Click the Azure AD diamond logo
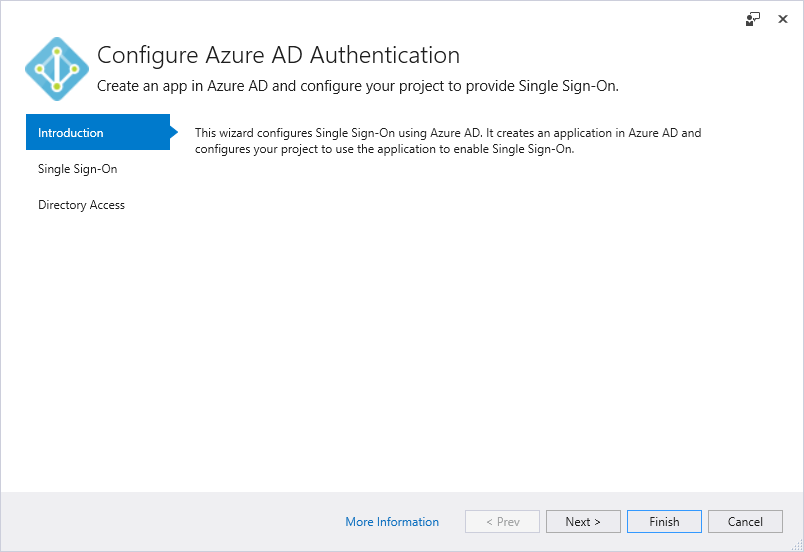The height and width of the screenshot is (552, 804). tap(57, 69)
